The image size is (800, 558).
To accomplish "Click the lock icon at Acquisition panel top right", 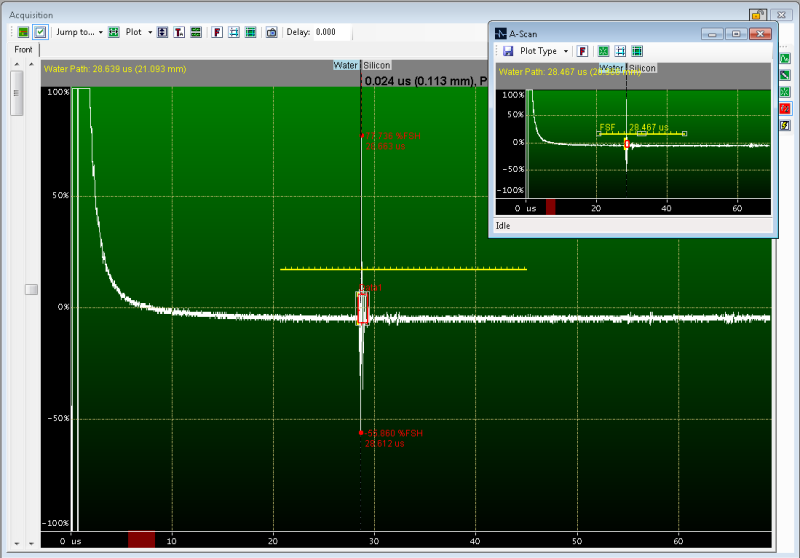I will [758, 15].
